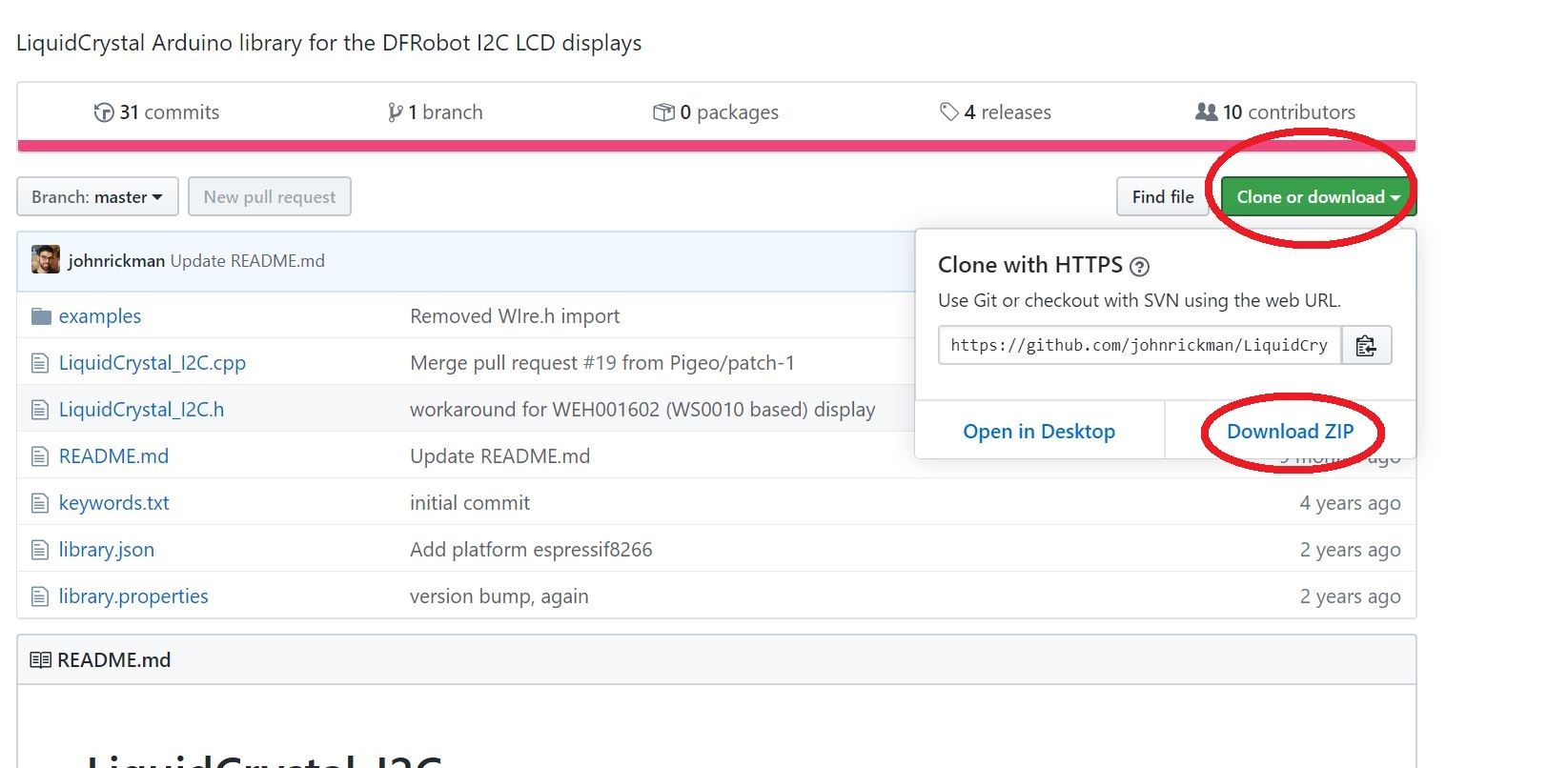Click Open in Desktop

point(1039,432)
